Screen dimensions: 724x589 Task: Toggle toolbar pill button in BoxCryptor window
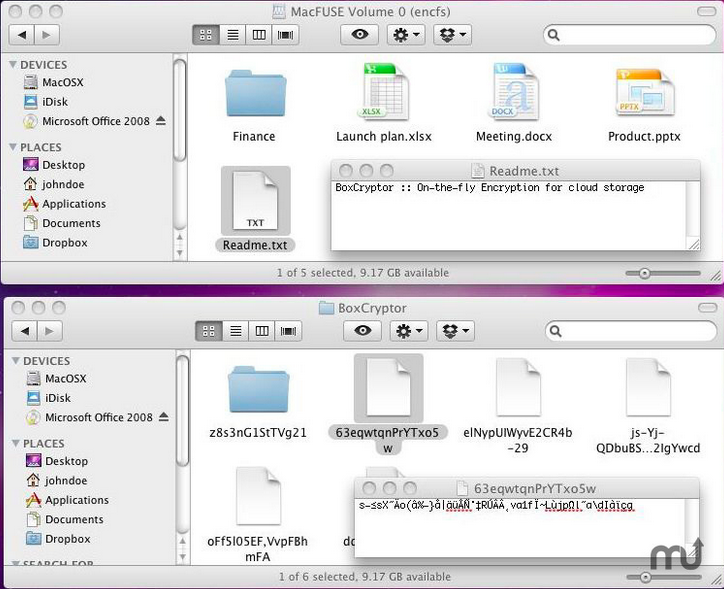pyautogui.click(x=707, y=307)
